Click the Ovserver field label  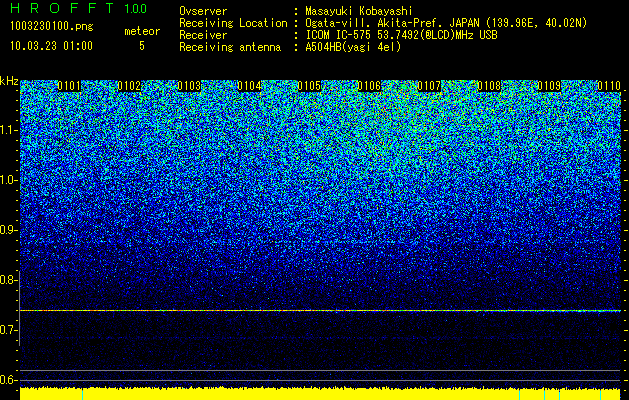click(203, 12)
